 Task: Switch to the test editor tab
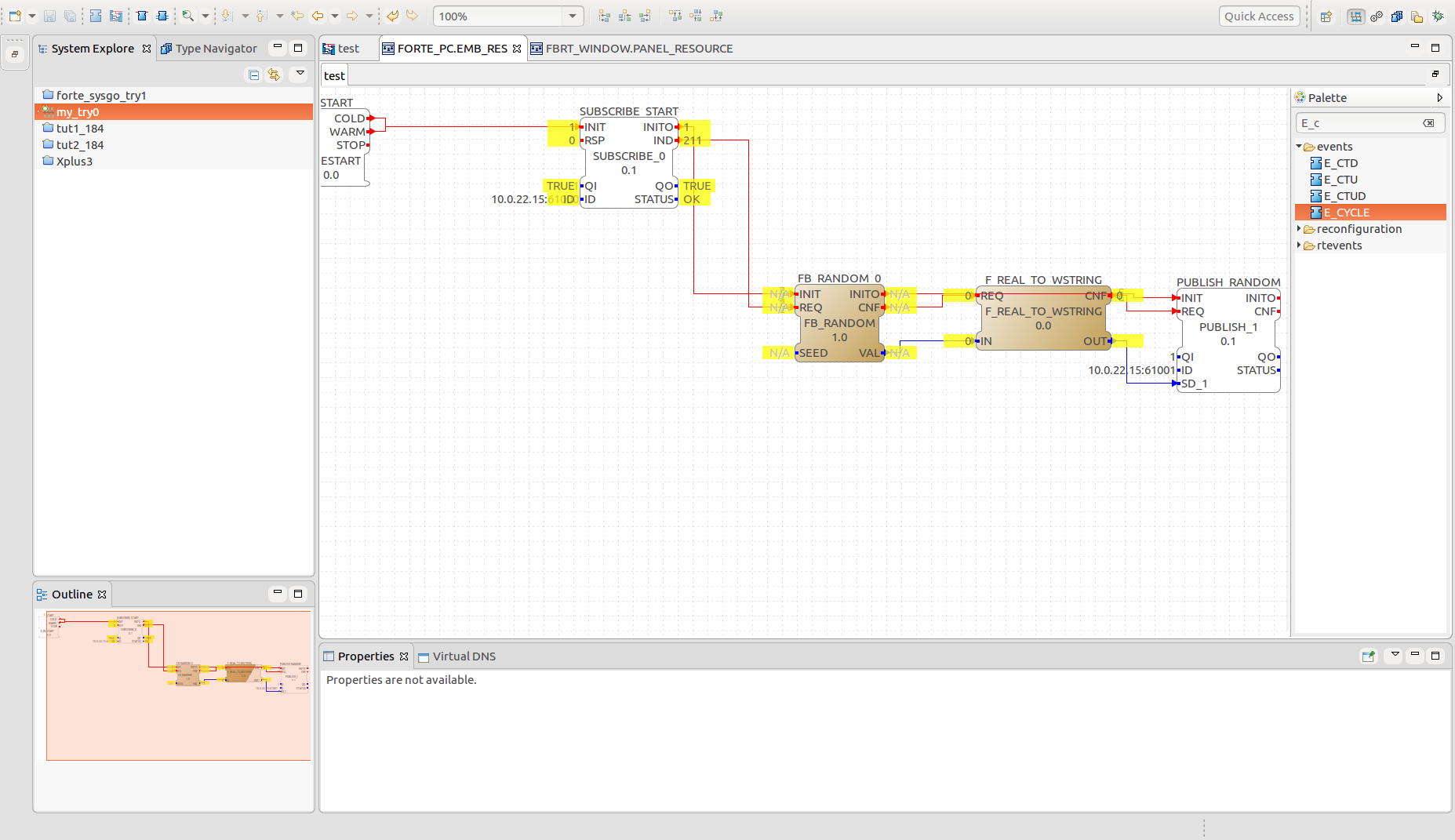342,49
